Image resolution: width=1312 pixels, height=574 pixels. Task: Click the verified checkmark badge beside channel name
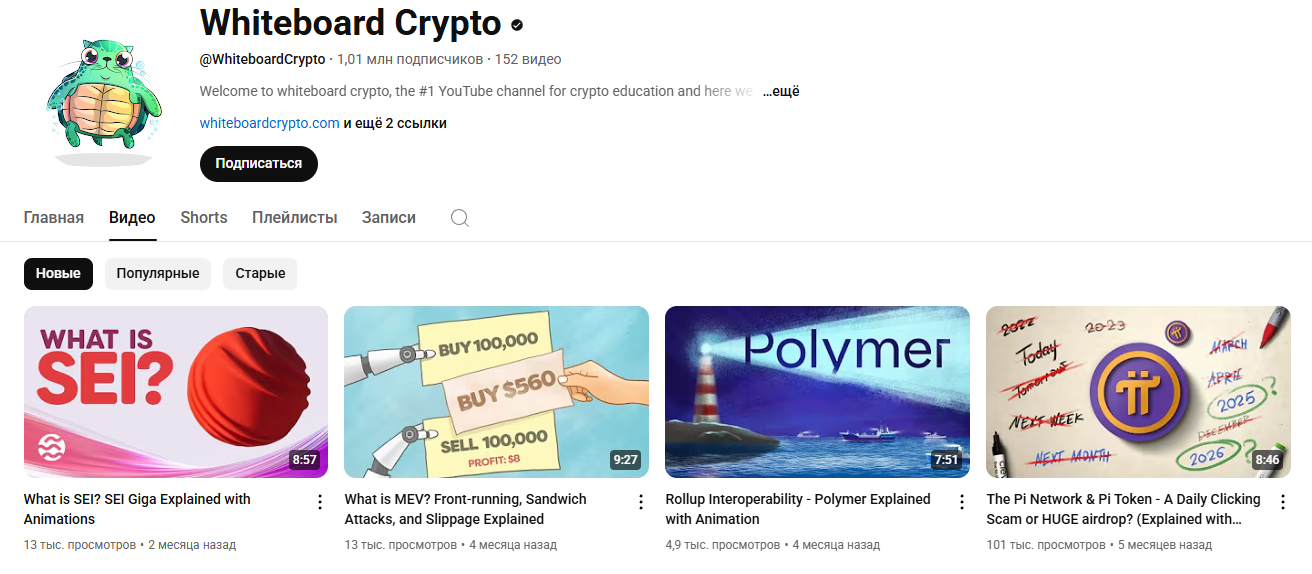click(517, 24)
